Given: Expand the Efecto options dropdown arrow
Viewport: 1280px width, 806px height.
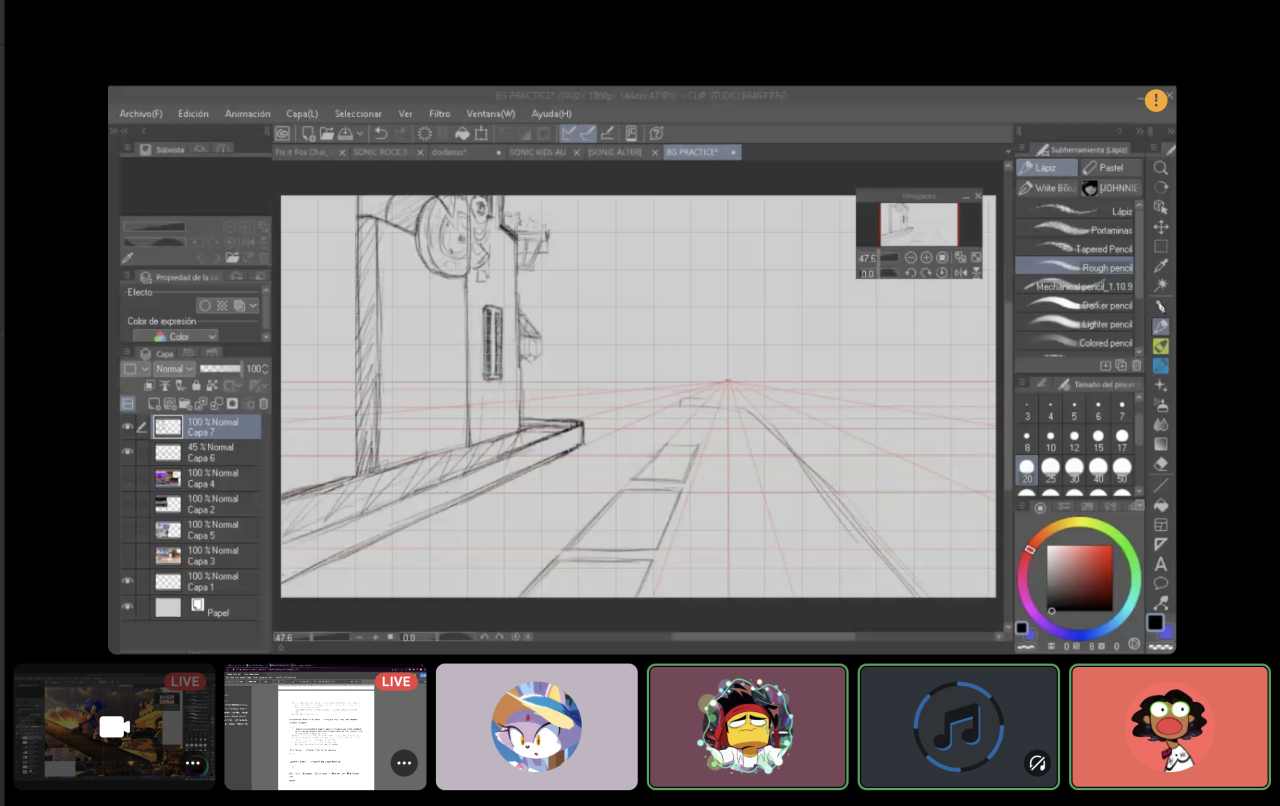Looking at the screenshot, I should pos(253,306).
